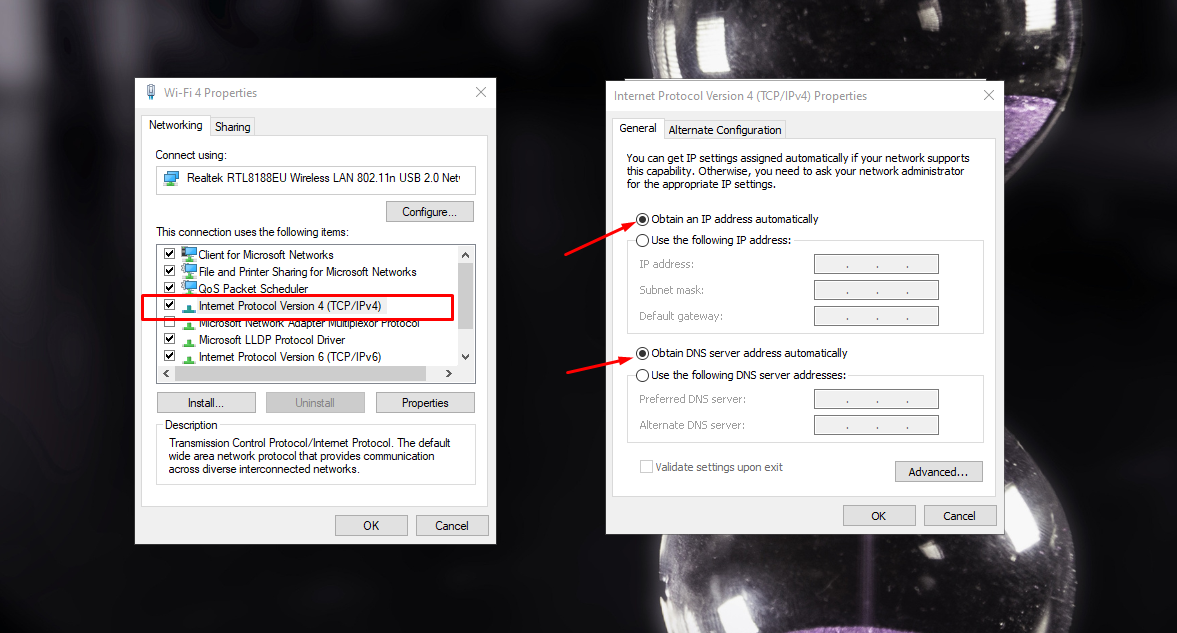Select Obtain DNS server address automatically
This screenshot has width=1177, height=633.
(643, 353)
